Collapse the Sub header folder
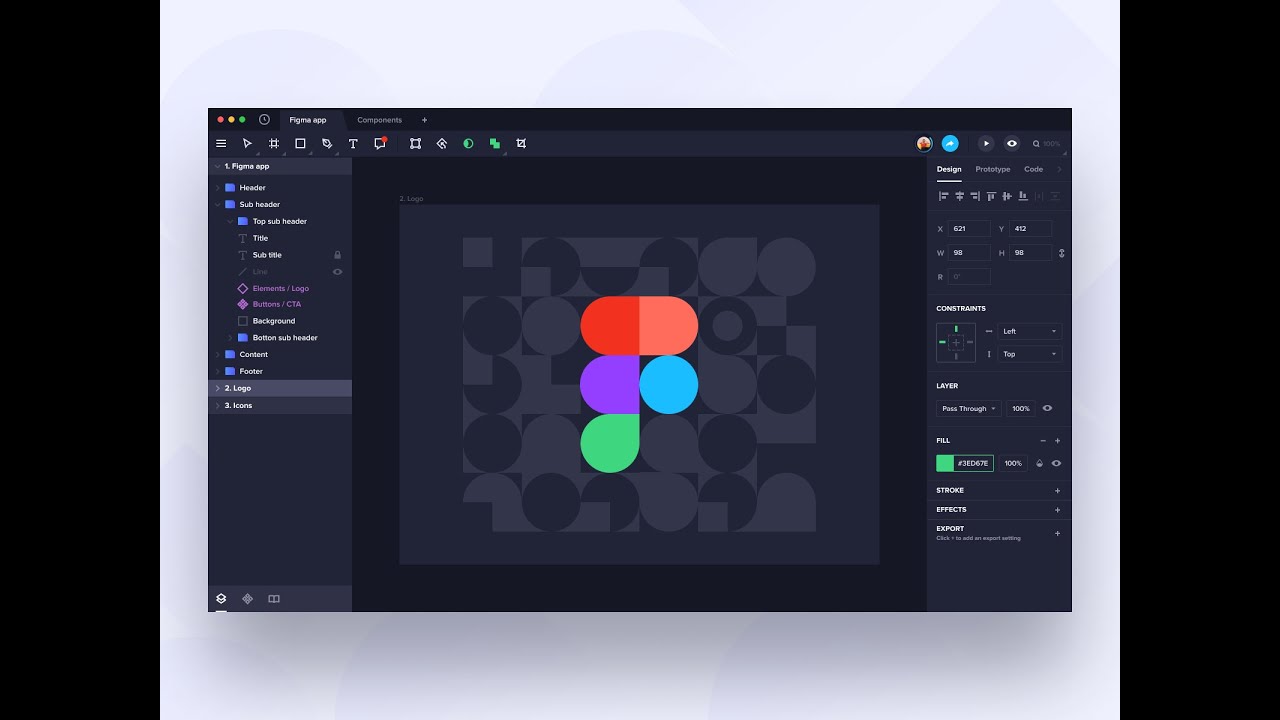Image resolution: width=1280 pixels, height=720 pixels. [217, 205]
